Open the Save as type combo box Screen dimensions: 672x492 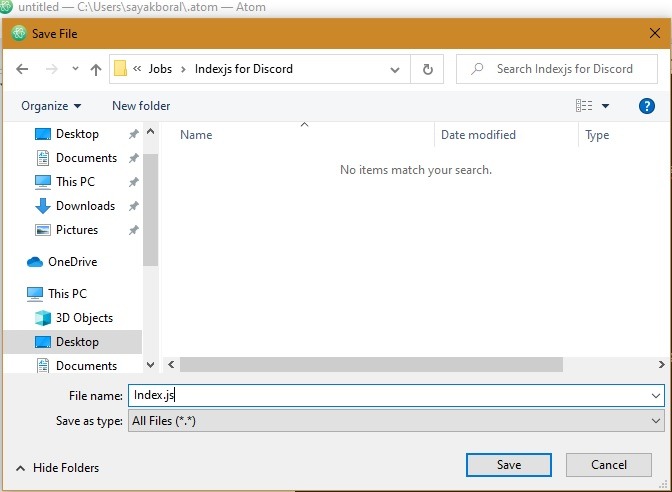click(x=396, y=421)
